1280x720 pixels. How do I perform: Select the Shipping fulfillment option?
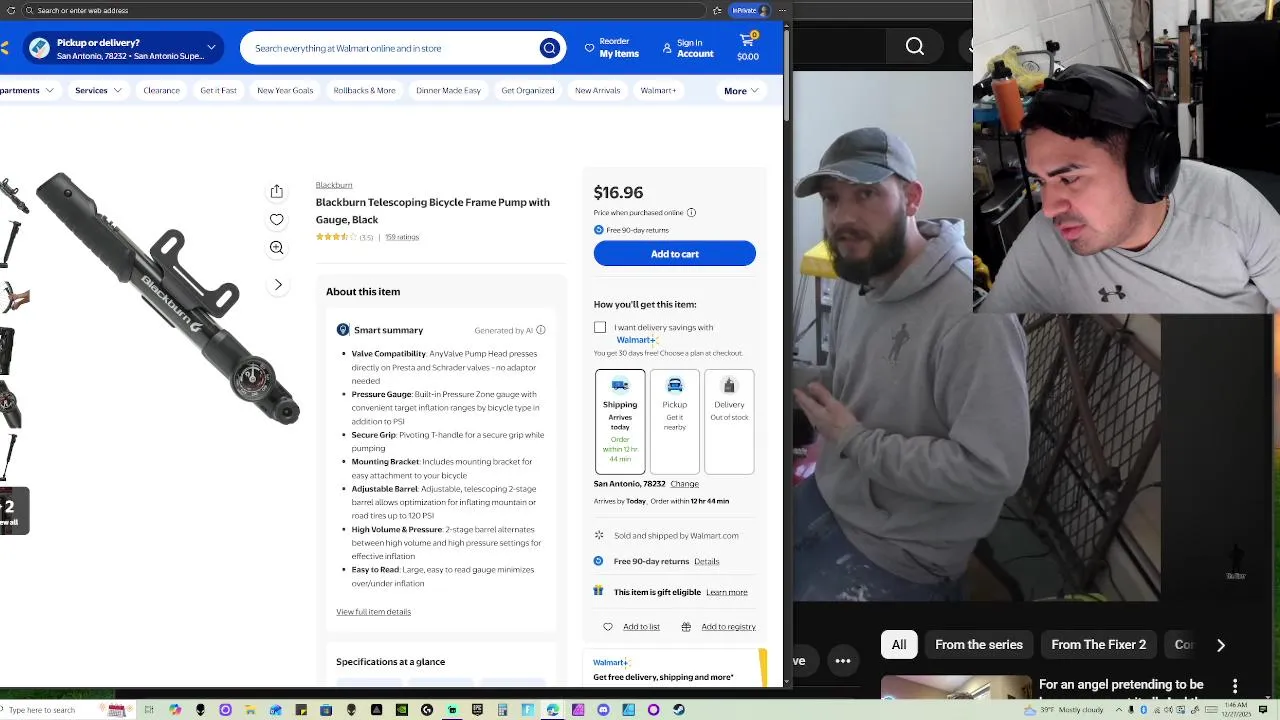[x=620, y=421]
